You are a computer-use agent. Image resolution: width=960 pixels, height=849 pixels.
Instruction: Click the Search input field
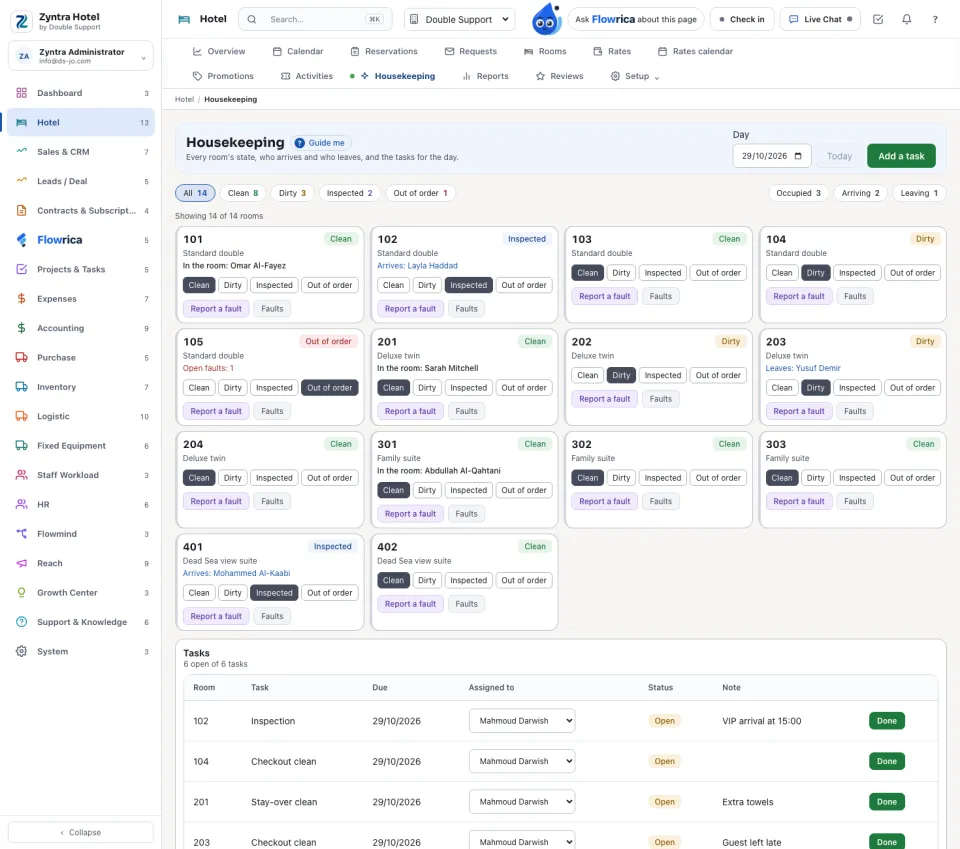click(315, 20)
